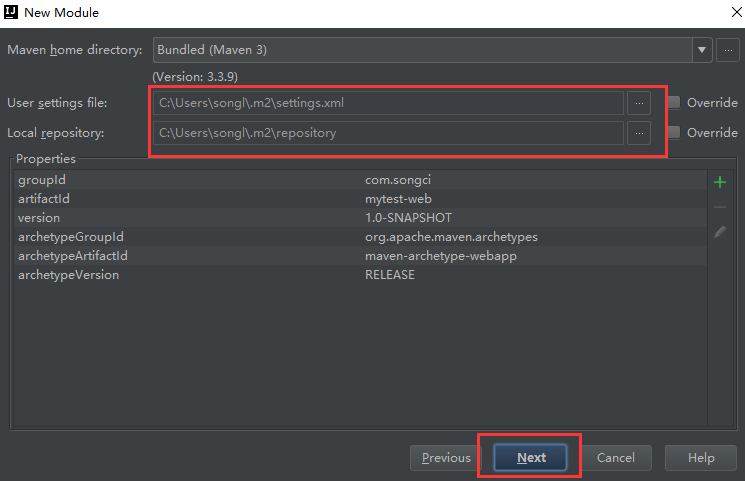
Task: Click the IntelliJ logo in title bar
Action: (x=10, y=12)
